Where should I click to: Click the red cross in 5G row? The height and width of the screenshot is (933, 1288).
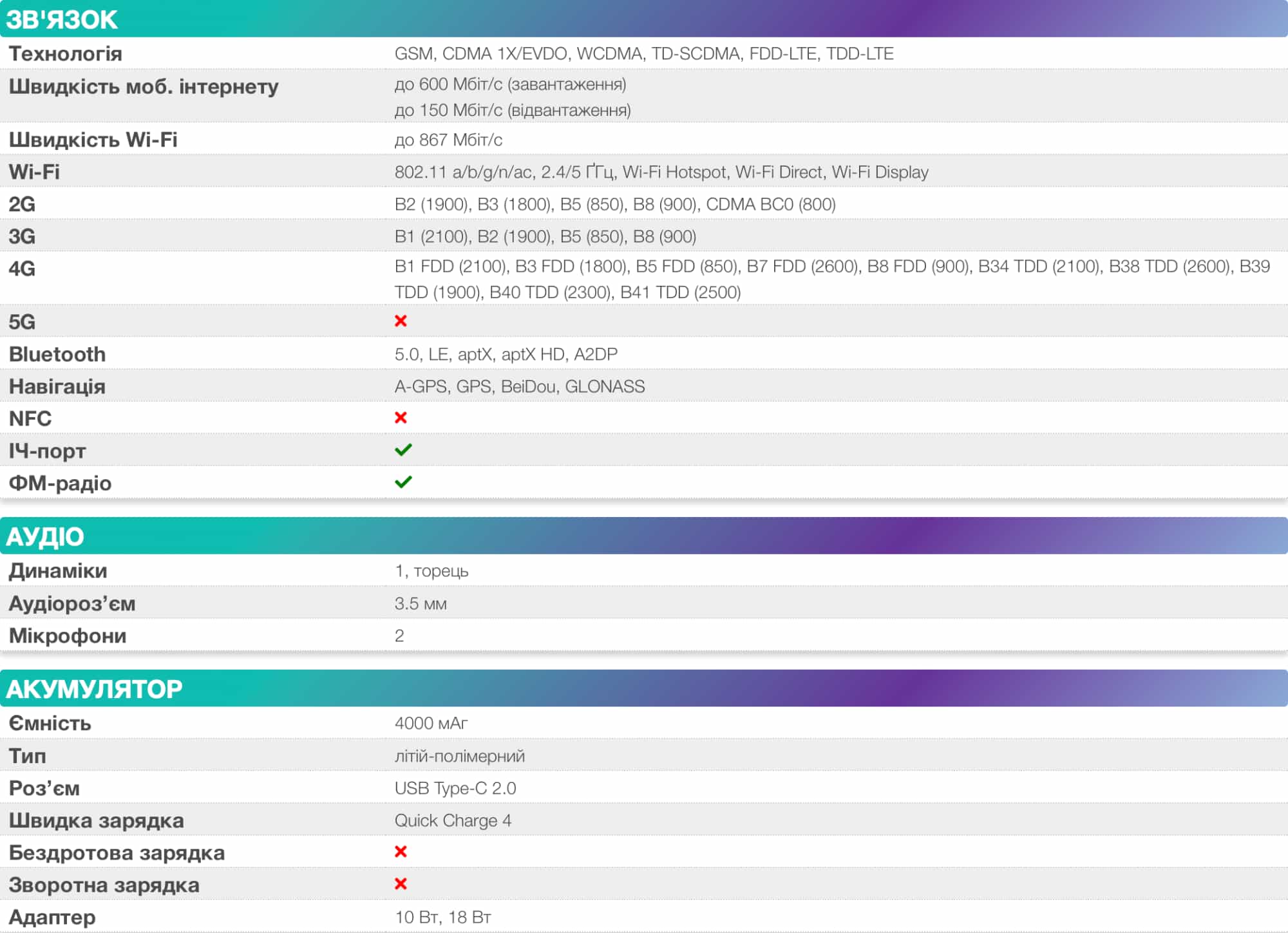click(401, 321)
